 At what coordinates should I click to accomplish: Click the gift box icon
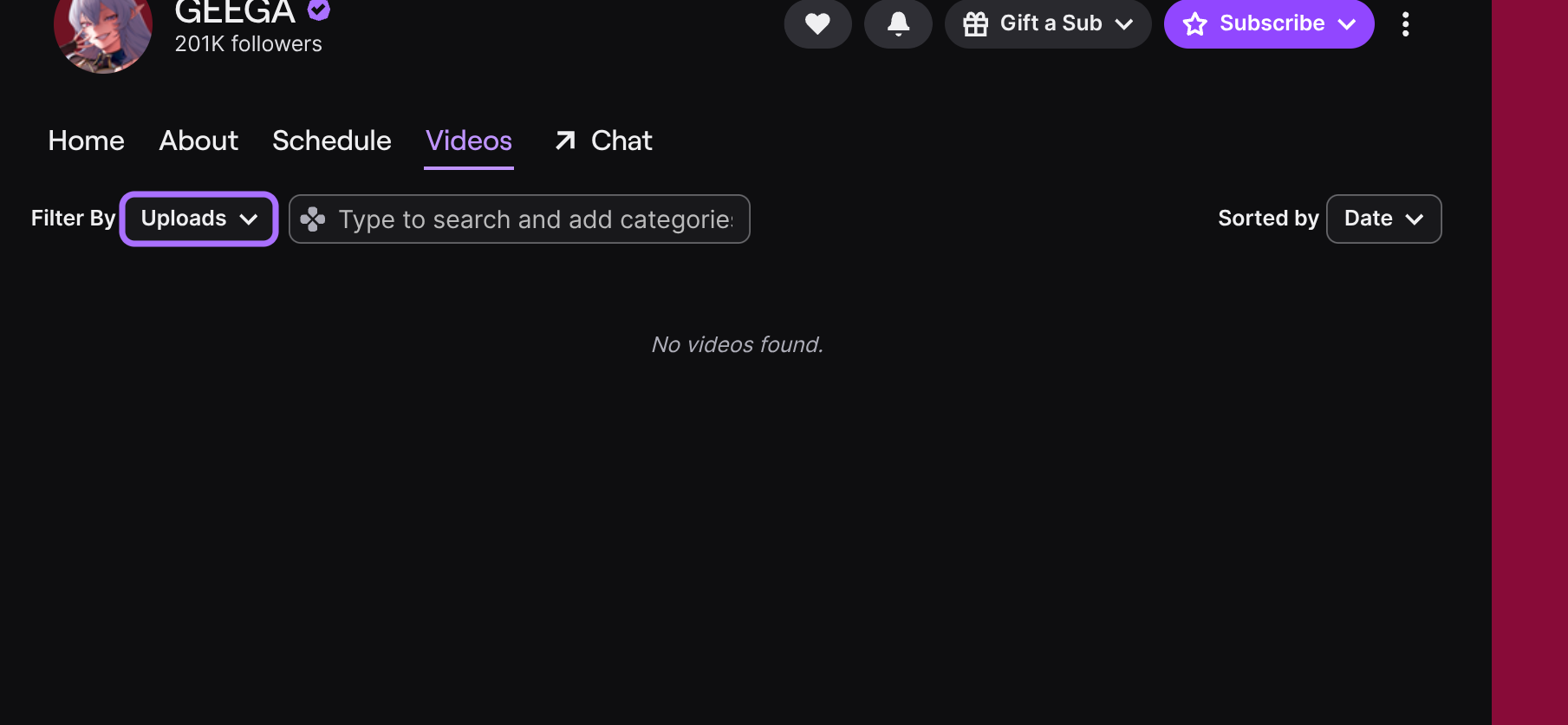[x=976, y=23]
